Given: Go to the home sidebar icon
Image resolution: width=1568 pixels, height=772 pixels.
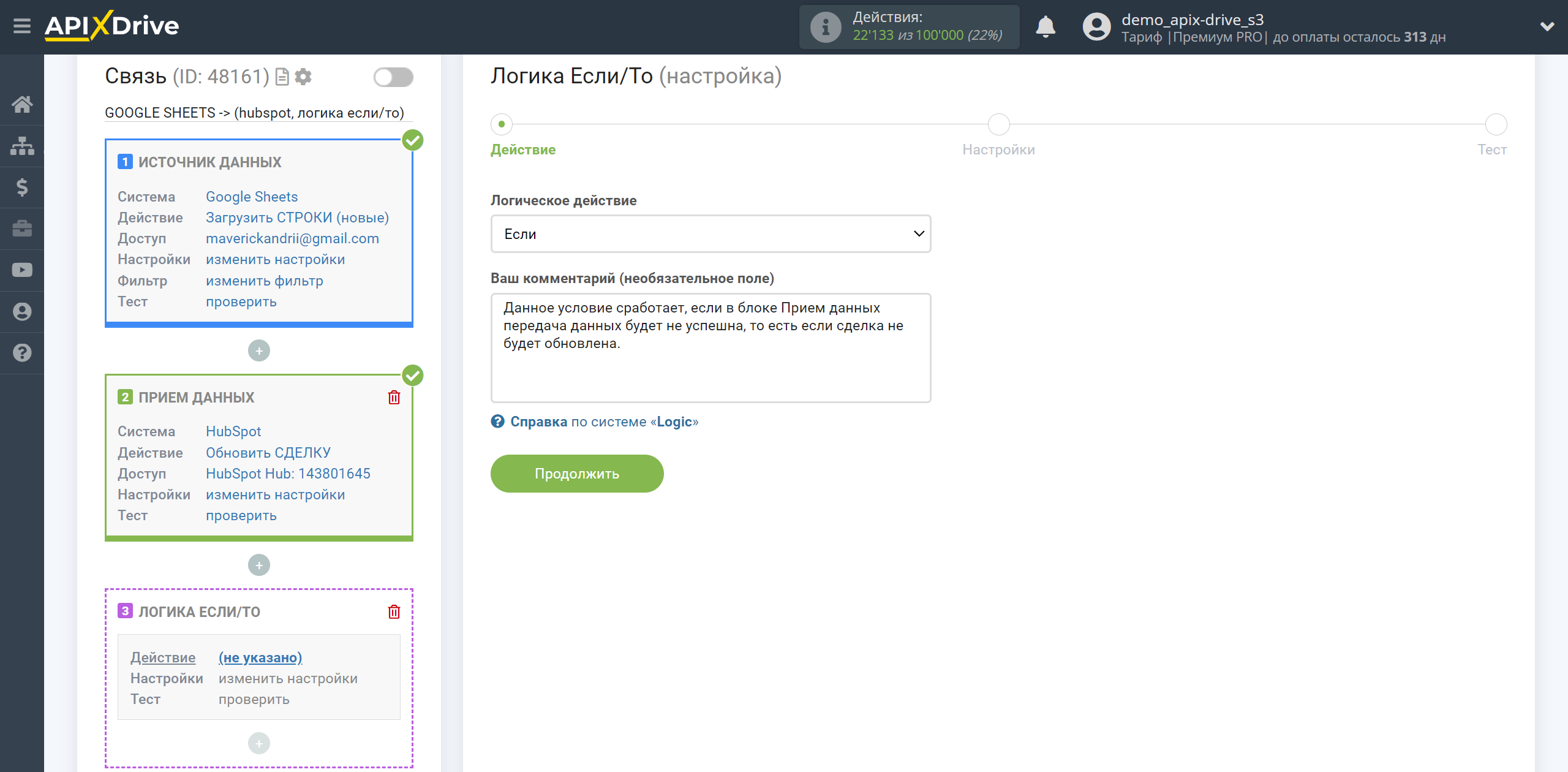Looking at the screenshot, I should point(22,104).
